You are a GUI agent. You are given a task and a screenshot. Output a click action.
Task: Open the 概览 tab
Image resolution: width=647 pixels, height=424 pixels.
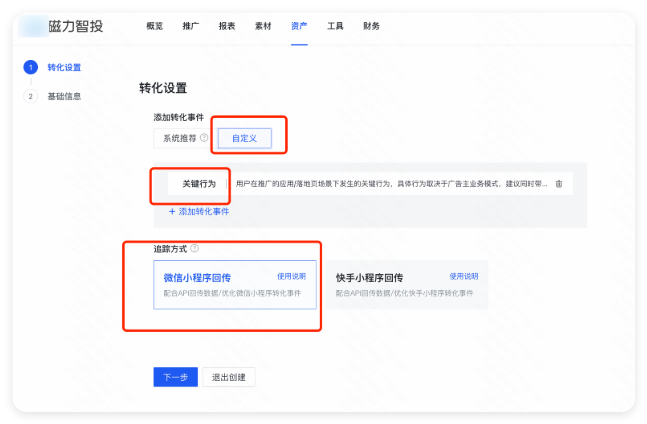(155, 26)
